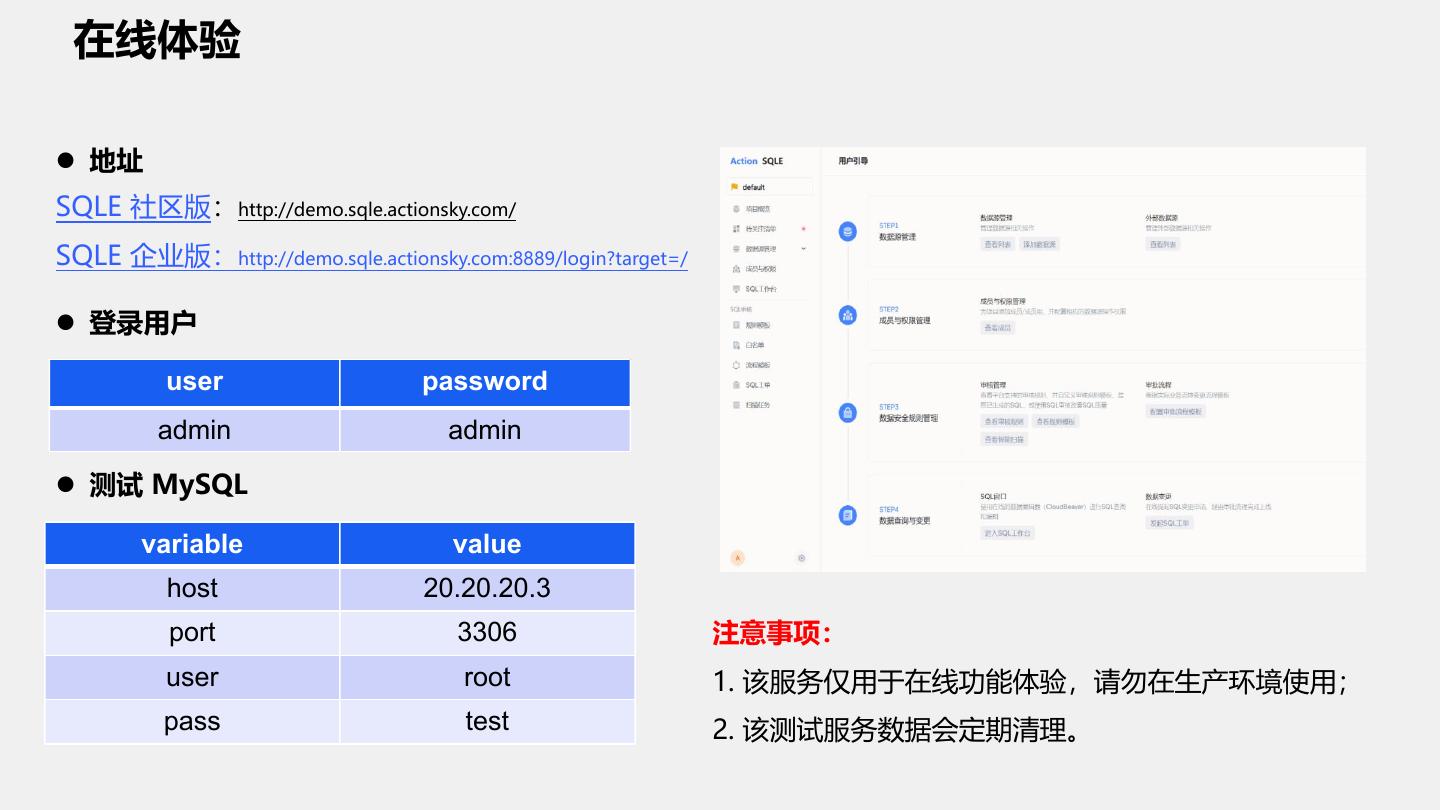Screen dimensions: 1440x810
Task: Expand the 数据源管理 sidebar chevron
Action: coord(803,248)
